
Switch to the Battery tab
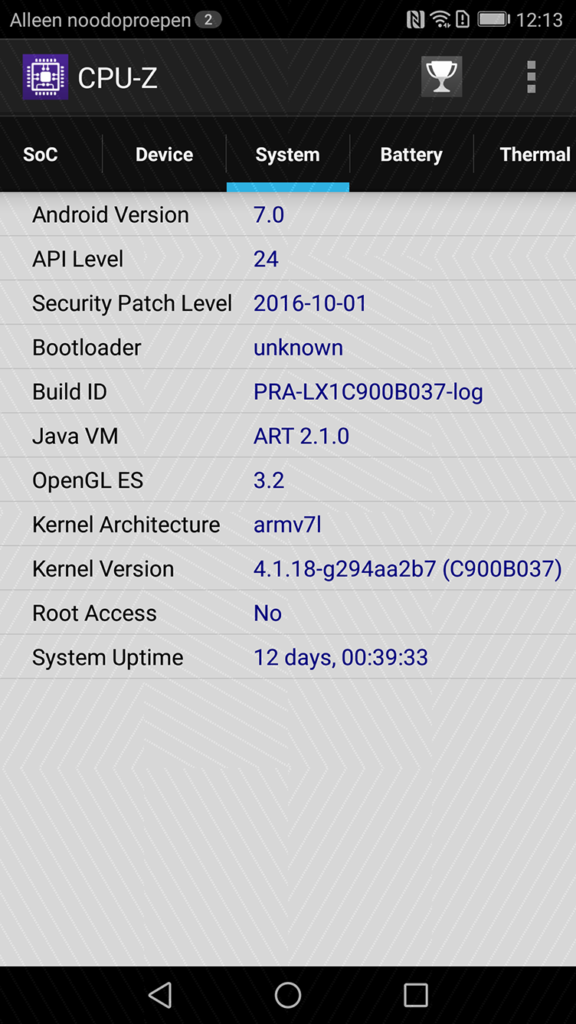411,155
